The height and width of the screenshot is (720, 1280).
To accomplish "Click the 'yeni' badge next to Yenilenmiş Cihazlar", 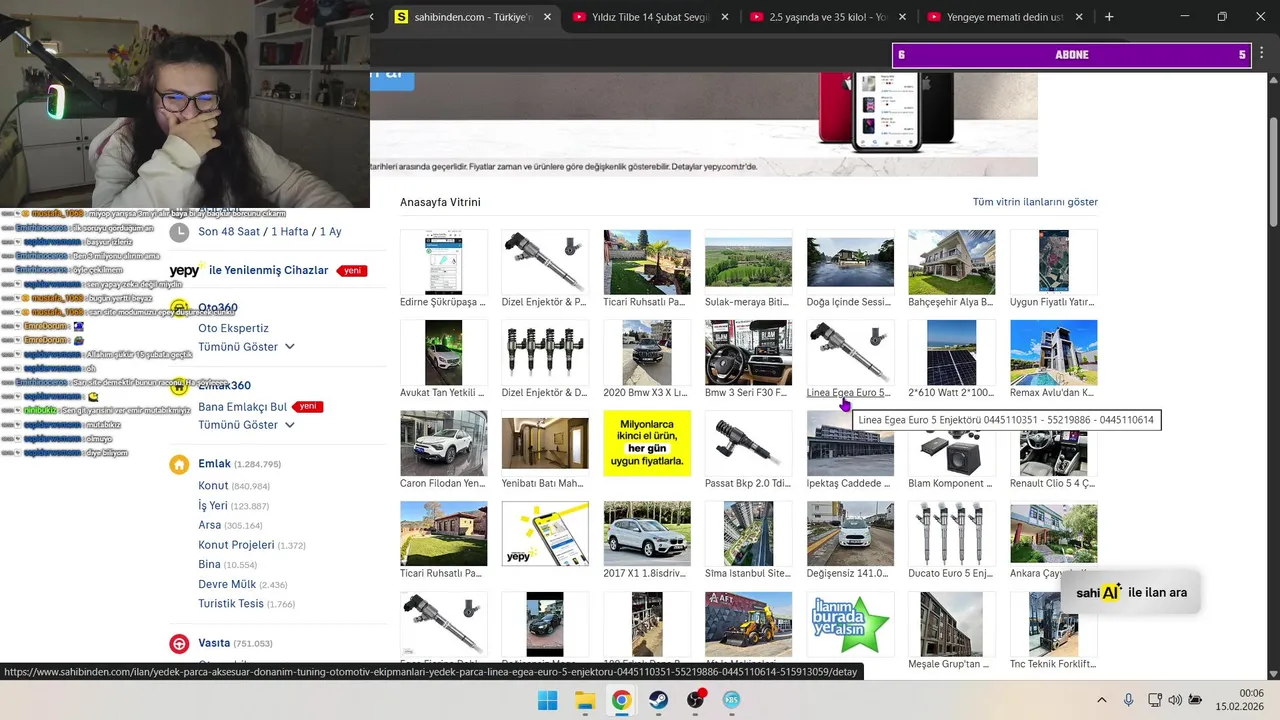I will (x=351, y=271).
